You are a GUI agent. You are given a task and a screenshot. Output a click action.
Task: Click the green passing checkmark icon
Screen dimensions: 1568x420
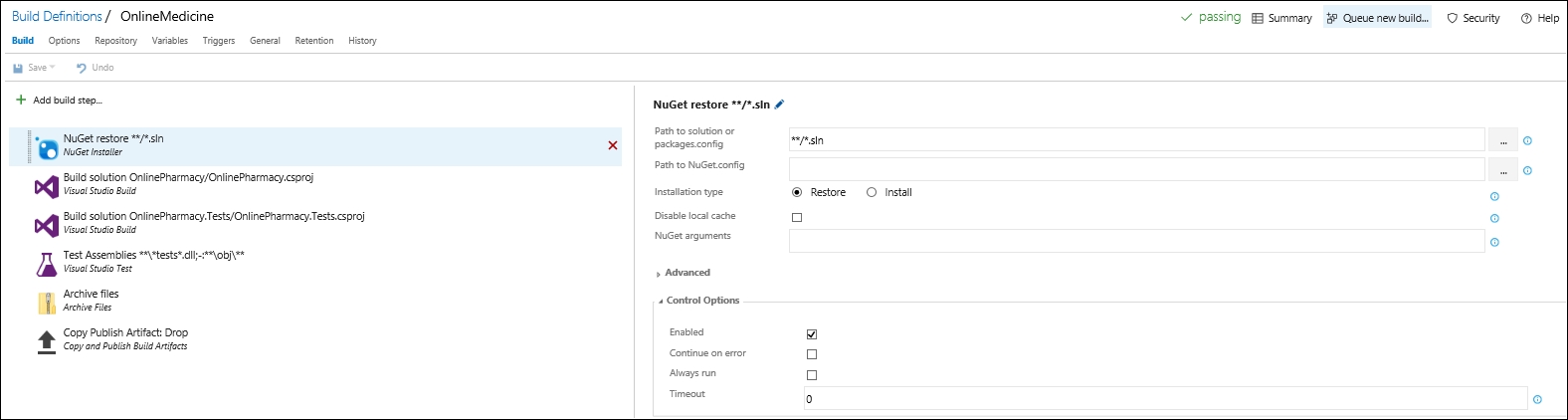click(x=1186, y=17)
